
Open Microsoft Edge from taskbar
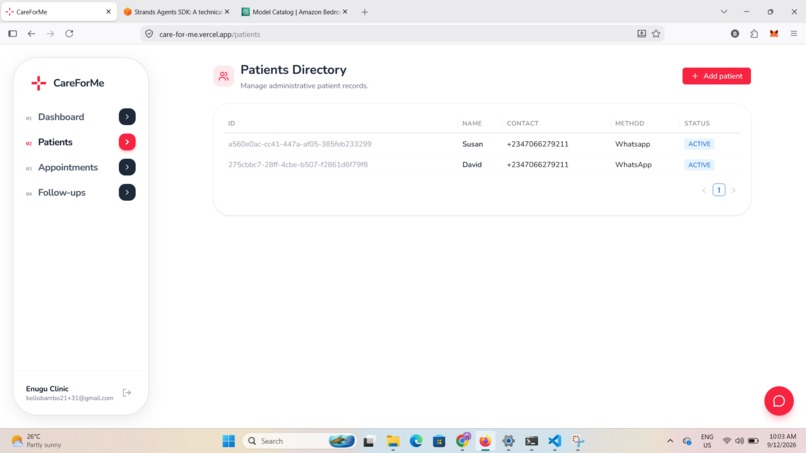416,441
